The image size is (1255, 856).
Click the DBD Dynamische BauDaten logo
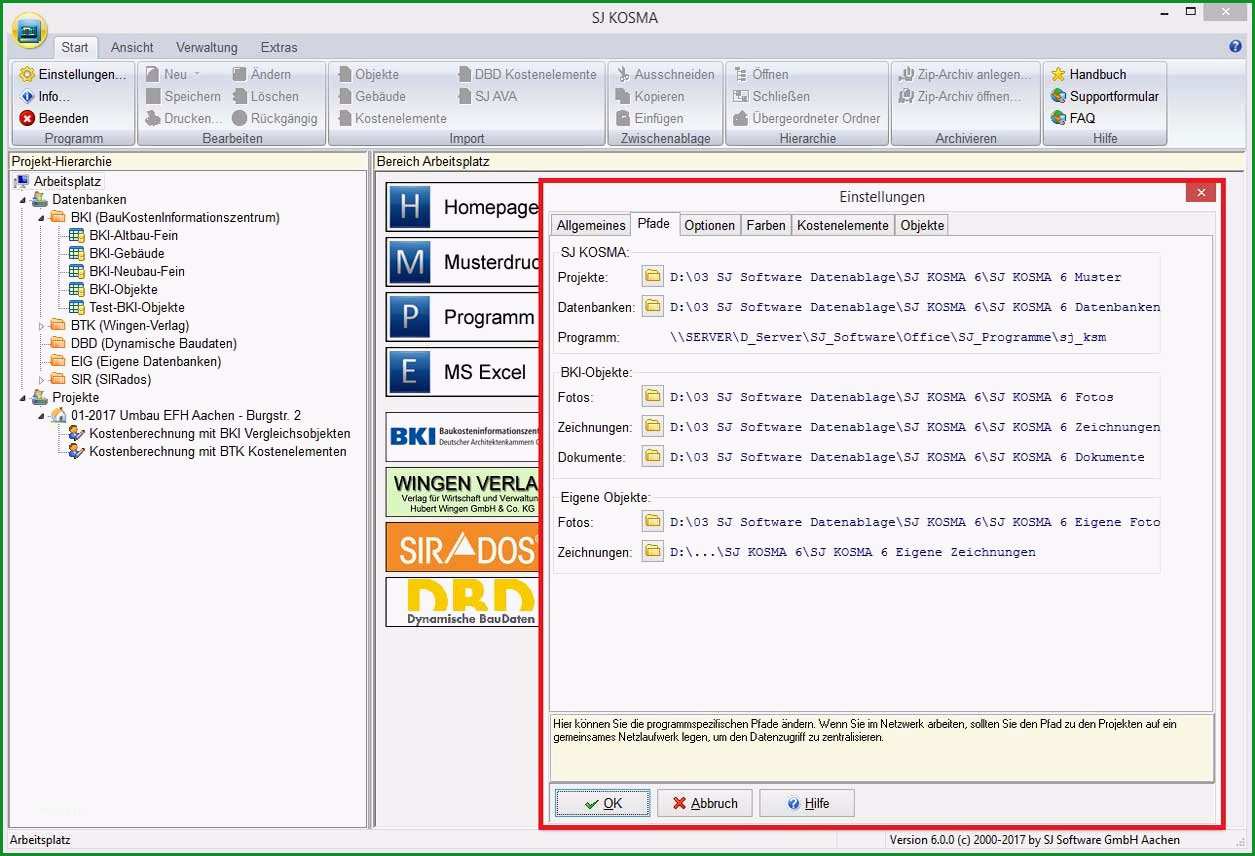[x=463, y=602]
